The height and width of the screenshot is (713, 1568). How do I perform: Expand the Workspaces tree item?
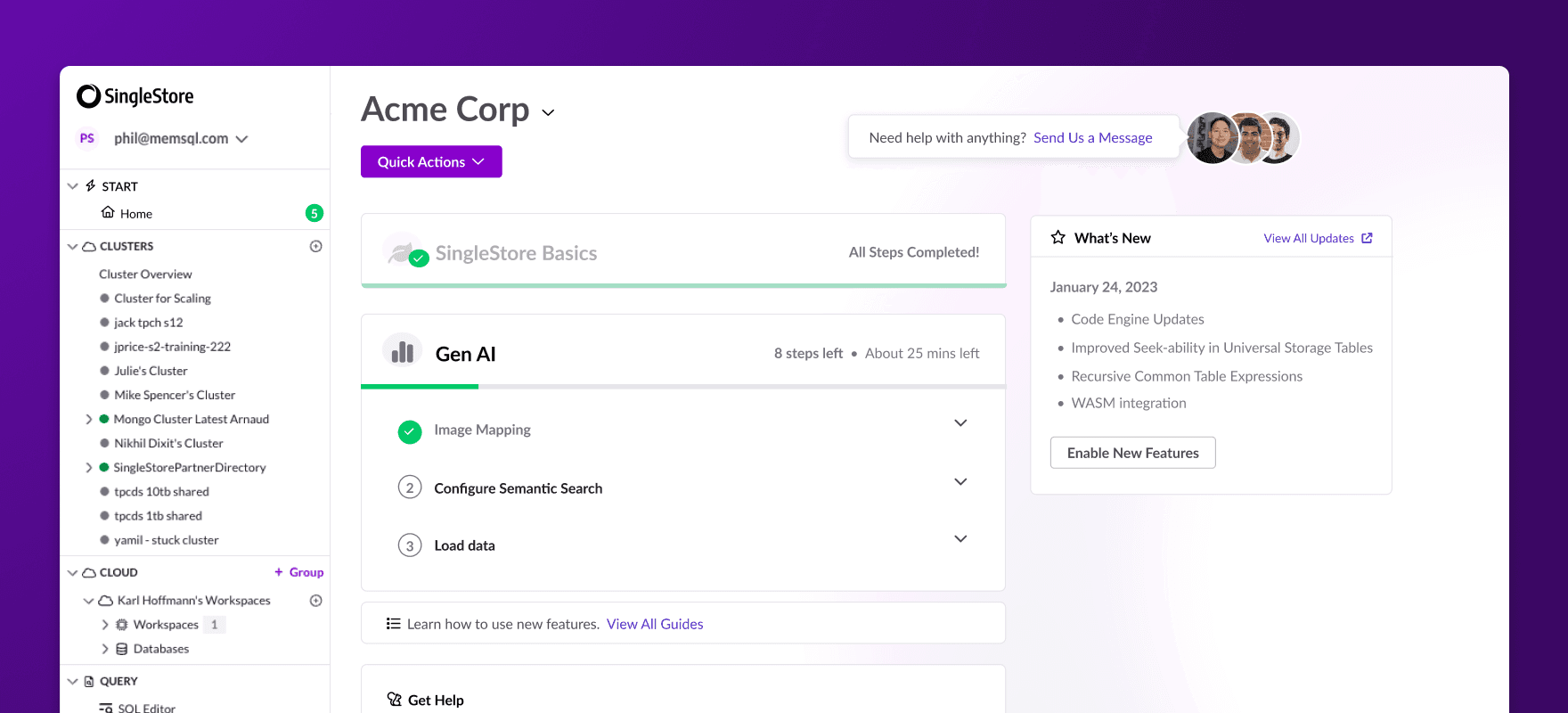(x=105, y=625)
